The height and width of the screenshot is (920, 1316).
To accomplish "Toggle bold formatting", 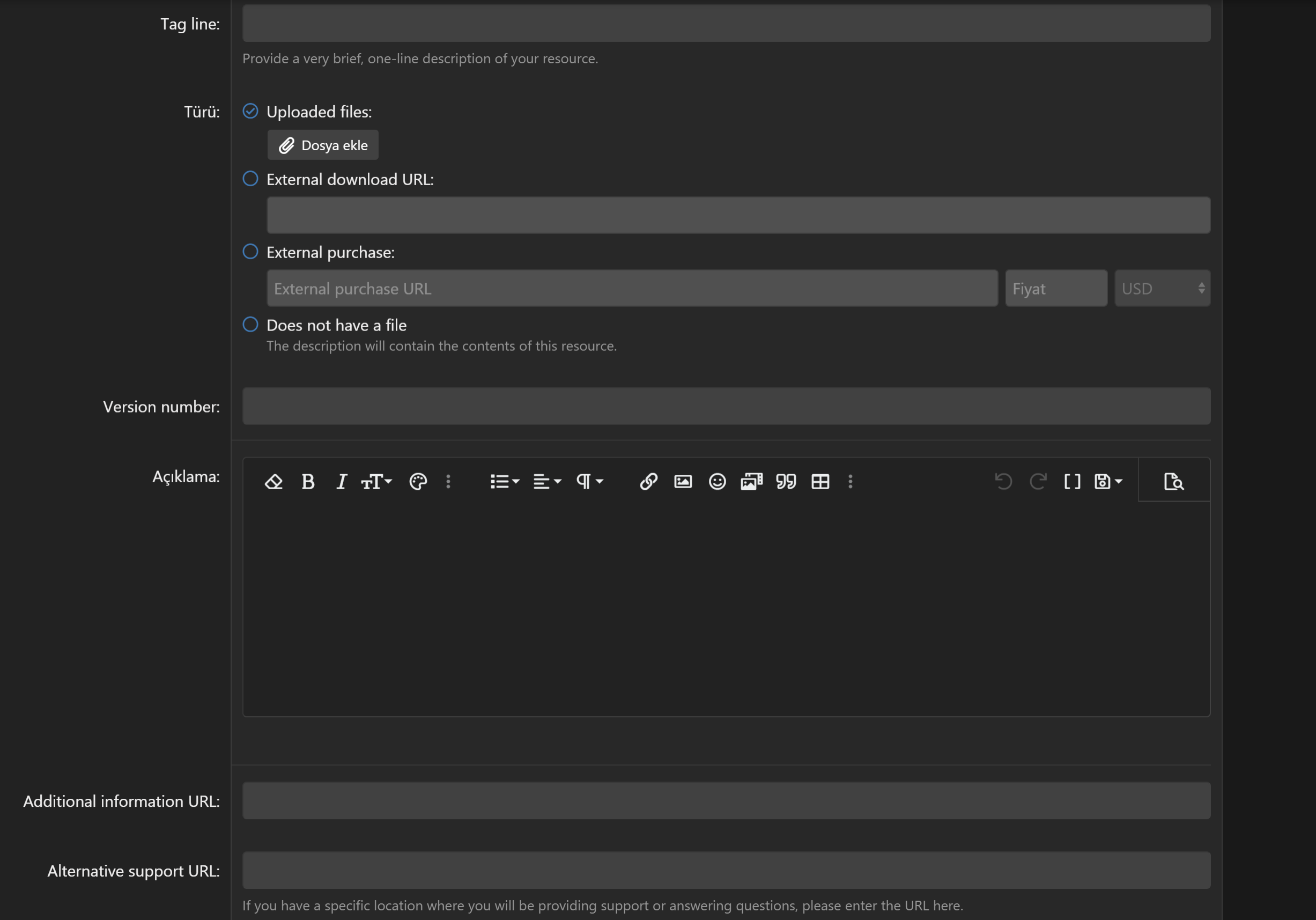I will point(308,482).
